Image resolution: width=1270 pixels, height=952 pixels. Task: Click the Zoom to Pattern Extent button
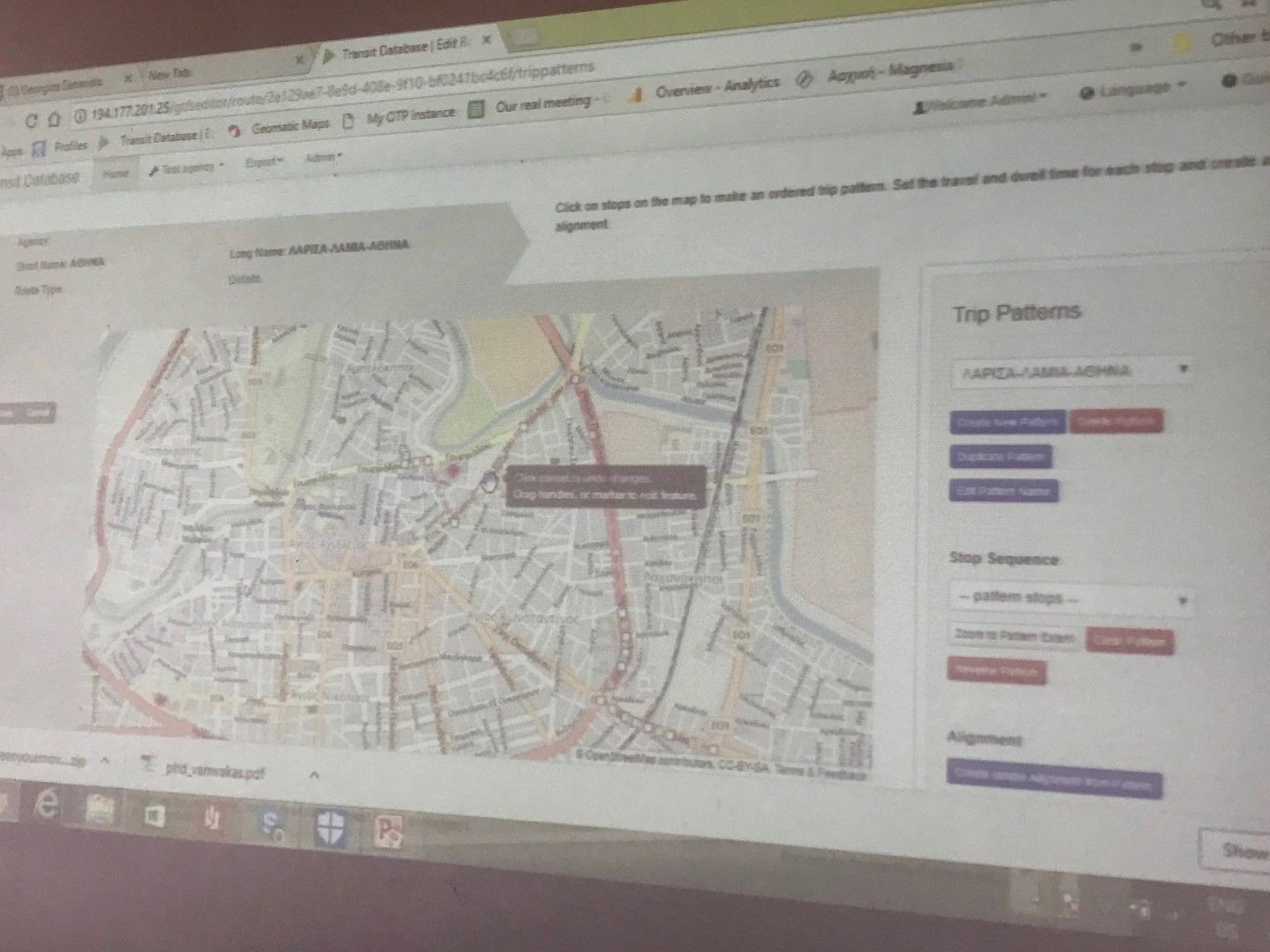coord(1013,636)
